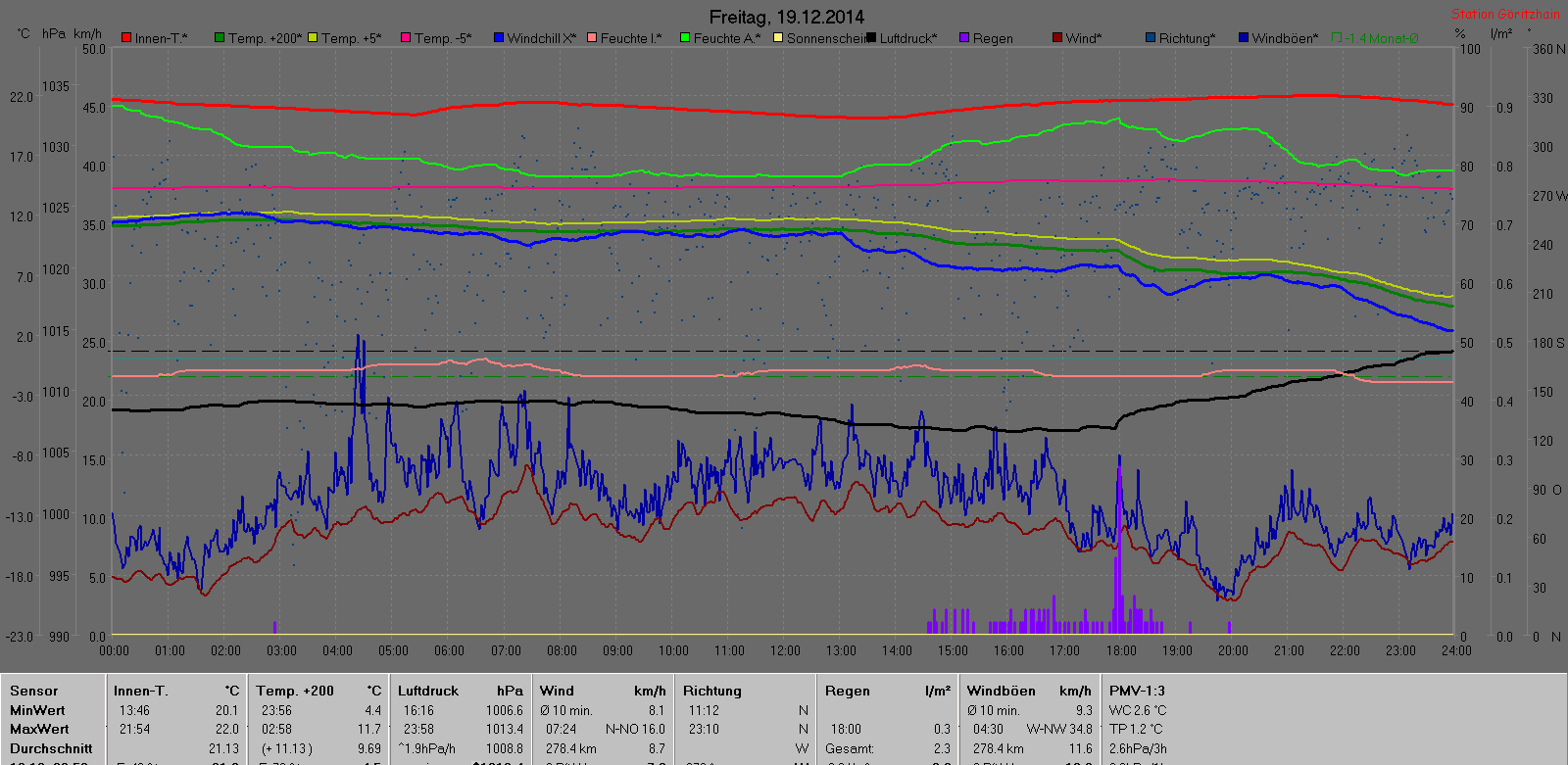The height and width of the screenshot is (765, 1568).
Task: Click the 'Temp. +200' column header in table
Action: (295, 691)
